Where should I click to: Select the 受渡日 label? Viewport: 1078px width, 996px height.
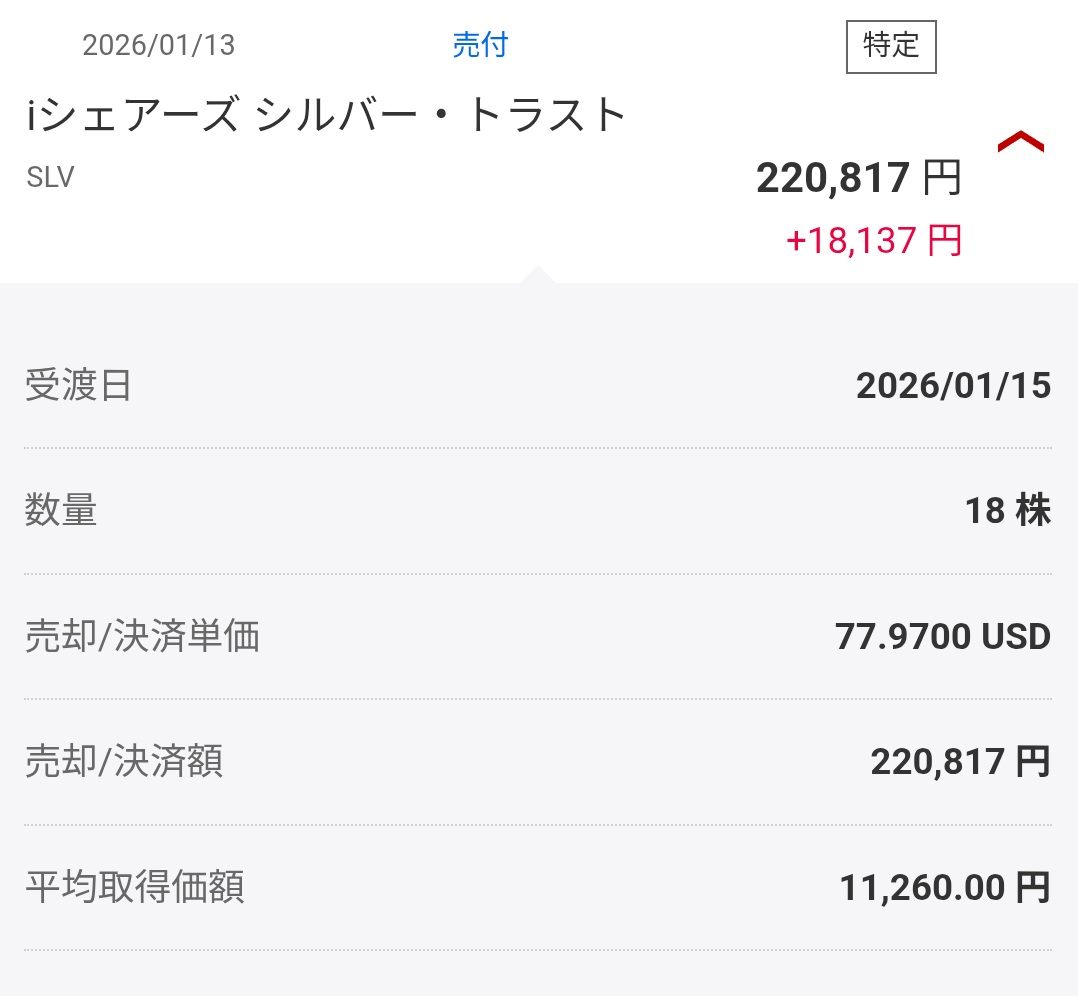click(x=78, y=386)
